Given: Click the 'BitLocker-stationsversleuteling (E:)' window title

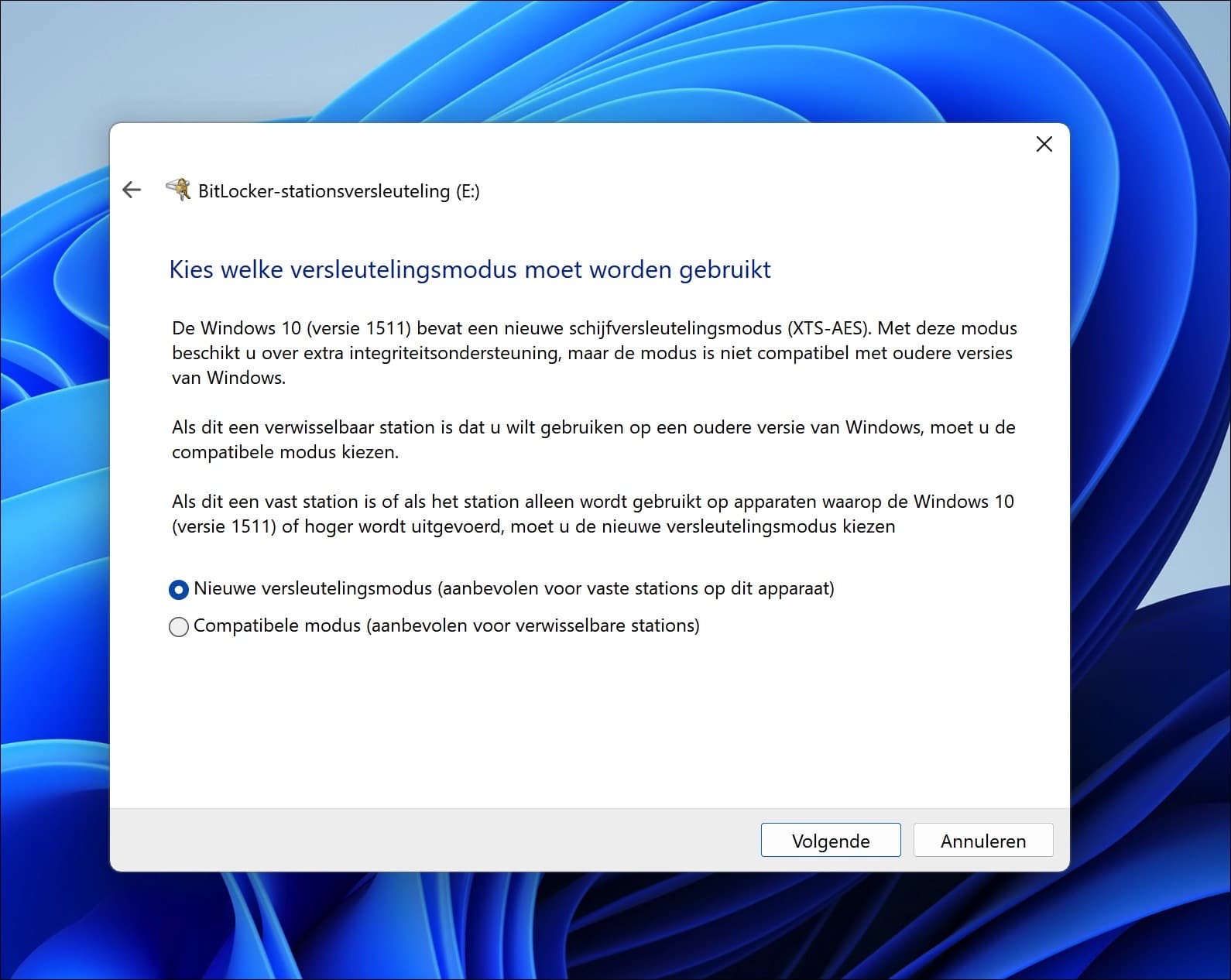Looking at the screenshot, I should coord(338,191).
